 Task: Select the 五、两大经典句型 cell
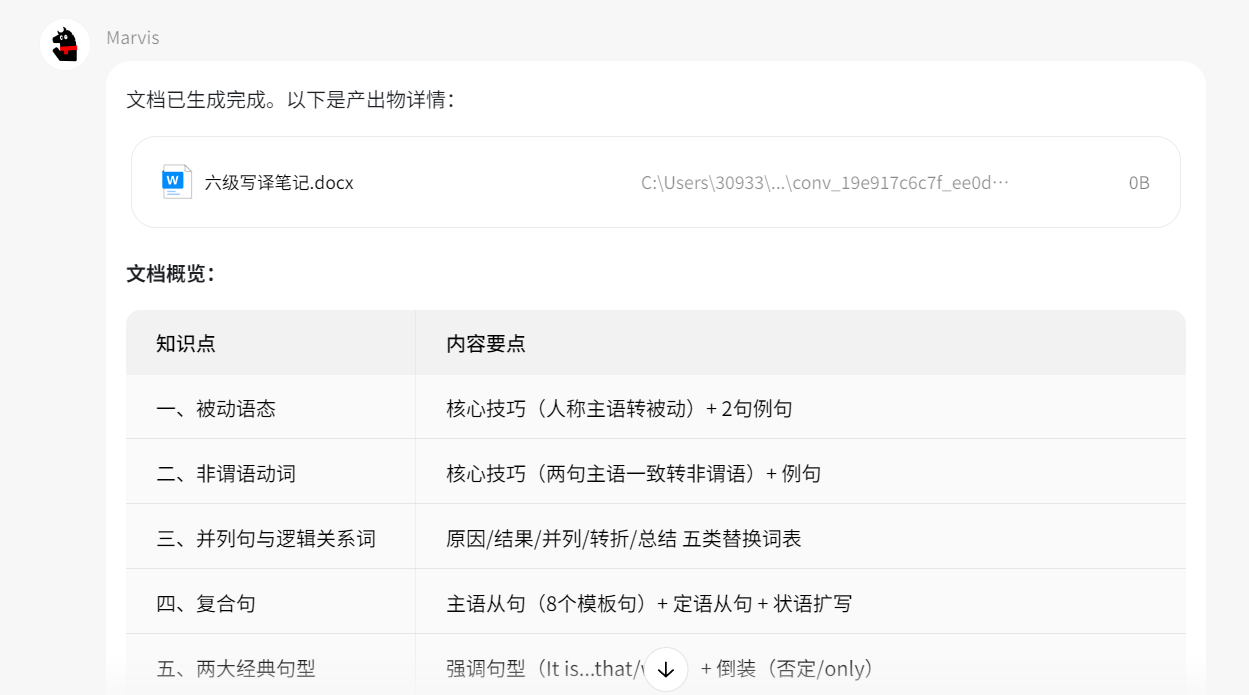click(x=271, y=666)
